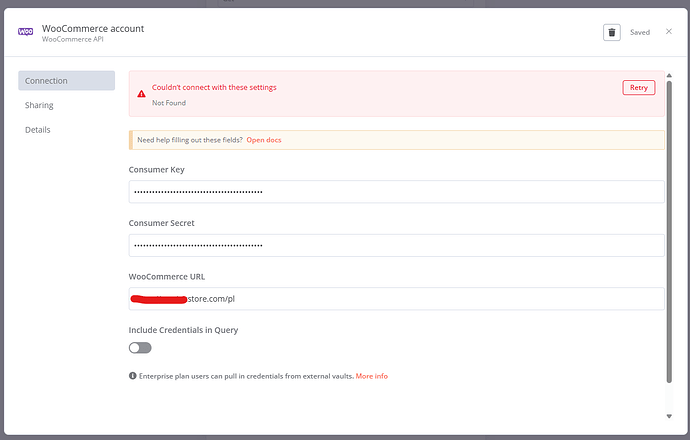Screen dimensions: 690x440
Task: Follow the More info link
Action: (x=372, y=376)
